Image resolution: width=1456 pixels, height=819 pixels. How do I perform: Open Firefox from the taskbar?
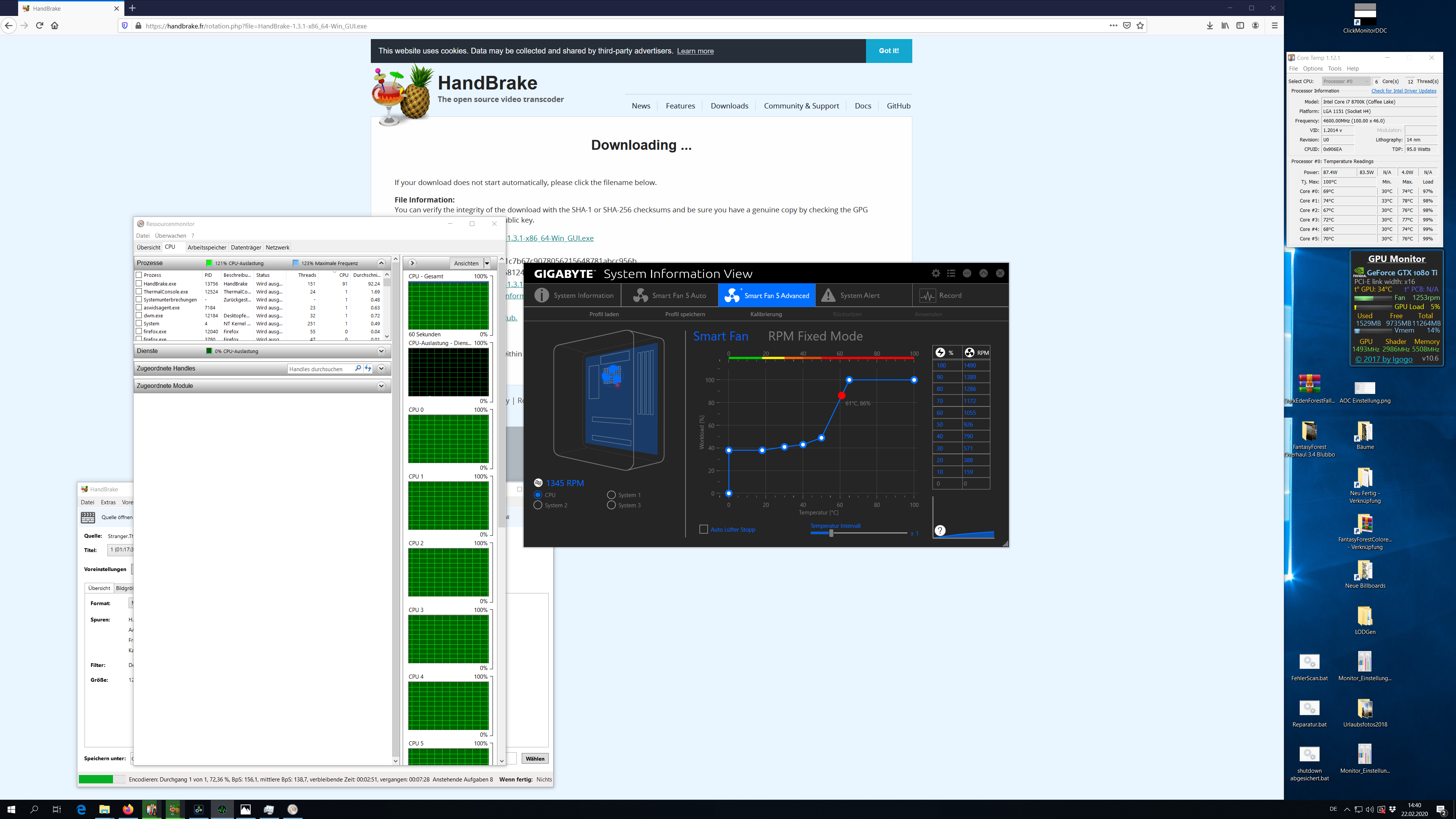pyautogui.click(x=128, y=810)
